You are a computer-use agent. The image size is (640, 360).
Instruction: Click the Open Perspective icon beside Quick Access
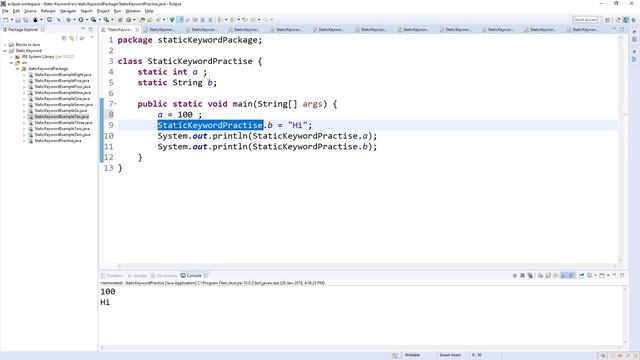[x=607, y=20]
